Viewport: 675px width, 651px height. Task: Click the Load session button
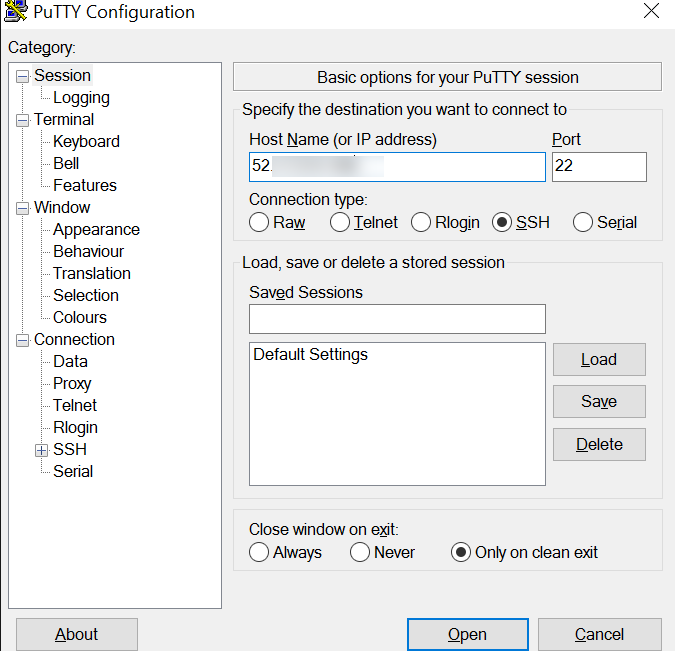(598, 360)
